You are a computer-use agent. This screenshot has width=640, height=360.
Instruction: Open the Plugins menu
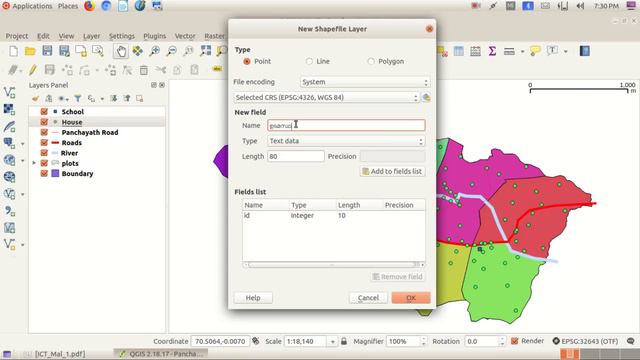[155, 36]
